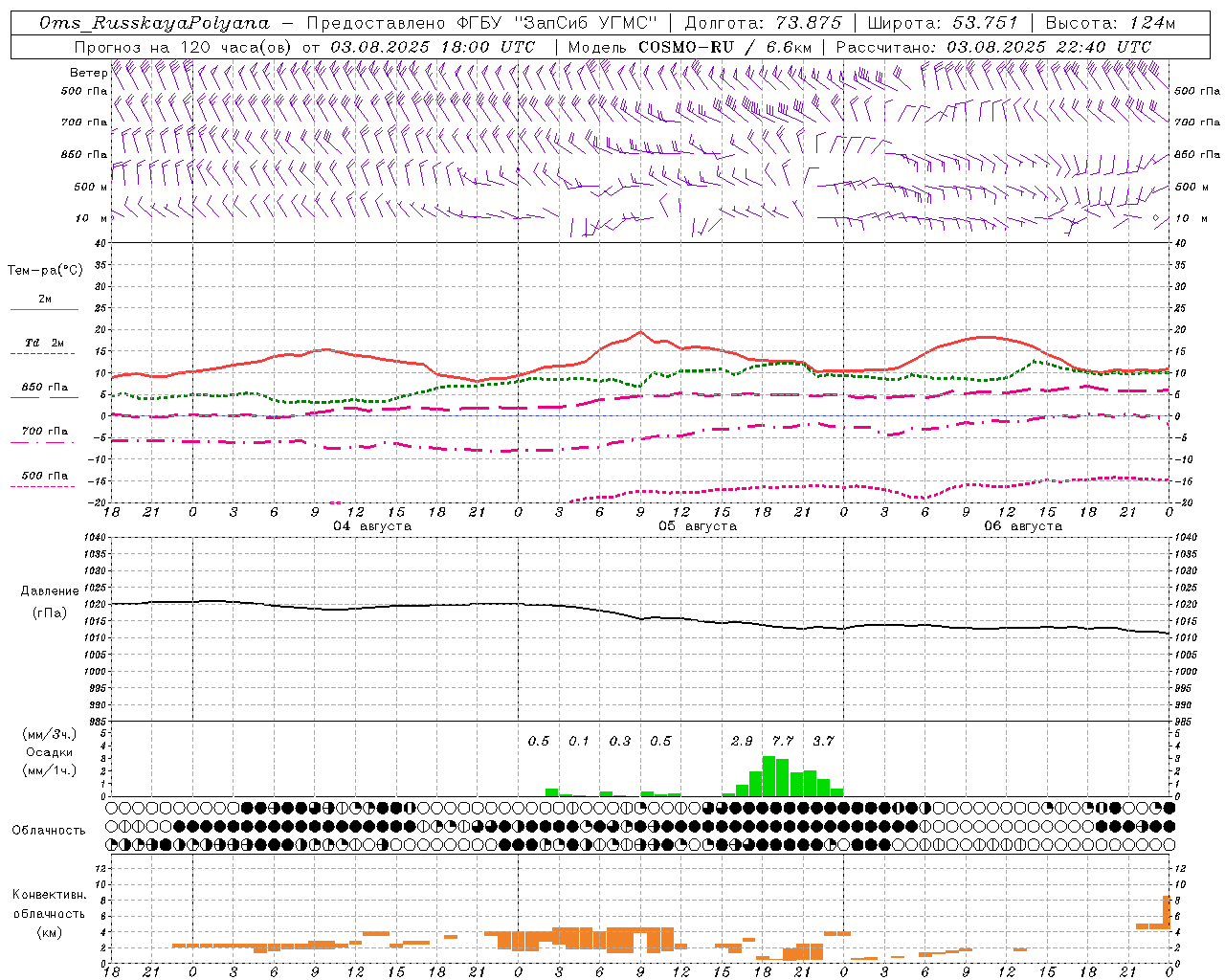Click the (гПа) unit under Давление
This screenshot has height=980, width=1225.
pos(50,612)
